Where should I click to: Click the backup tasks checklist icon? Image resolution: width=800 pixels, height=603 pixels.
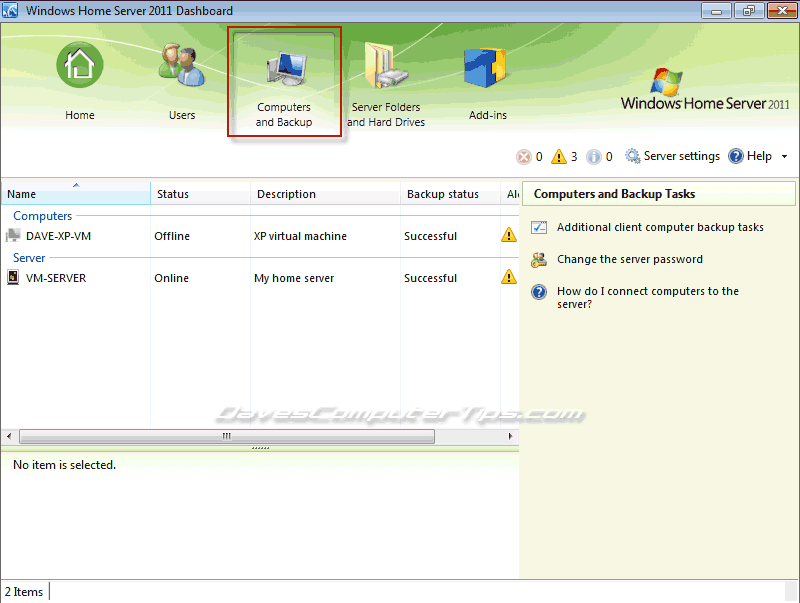pyautogui.click(x=539, y=227)
